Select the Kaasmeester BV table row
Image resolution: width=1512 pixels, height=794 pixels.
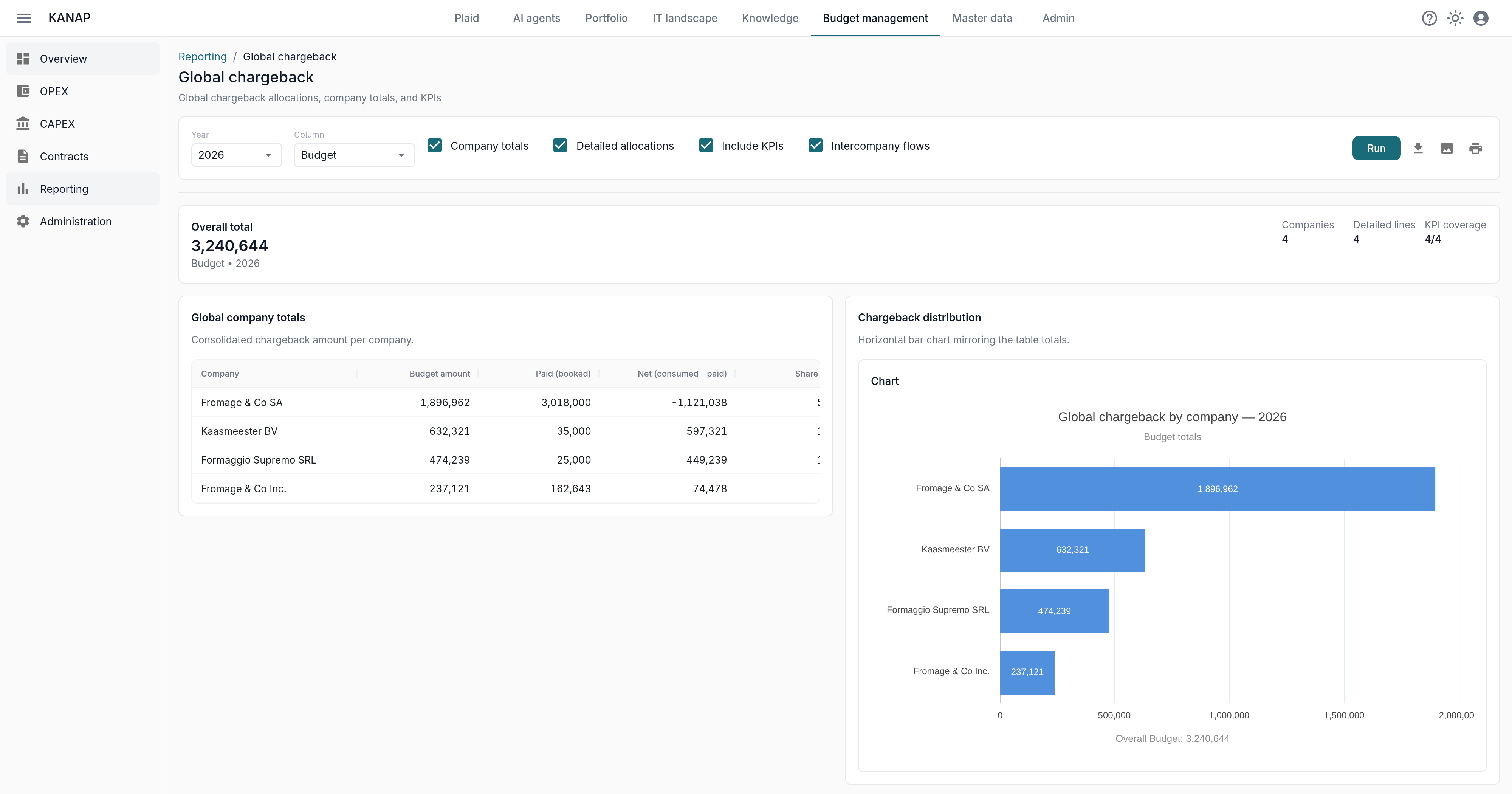[505, 431]
